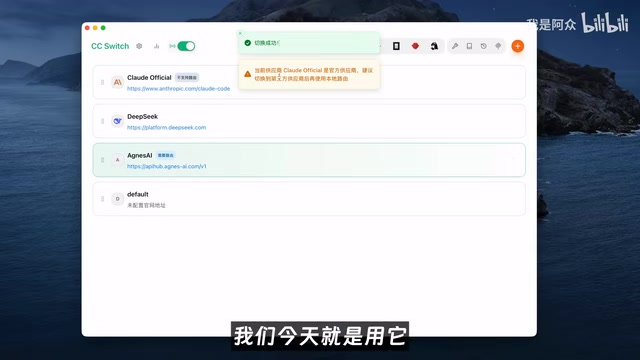
Task: Select the black figure app icon
Action: 434,46
